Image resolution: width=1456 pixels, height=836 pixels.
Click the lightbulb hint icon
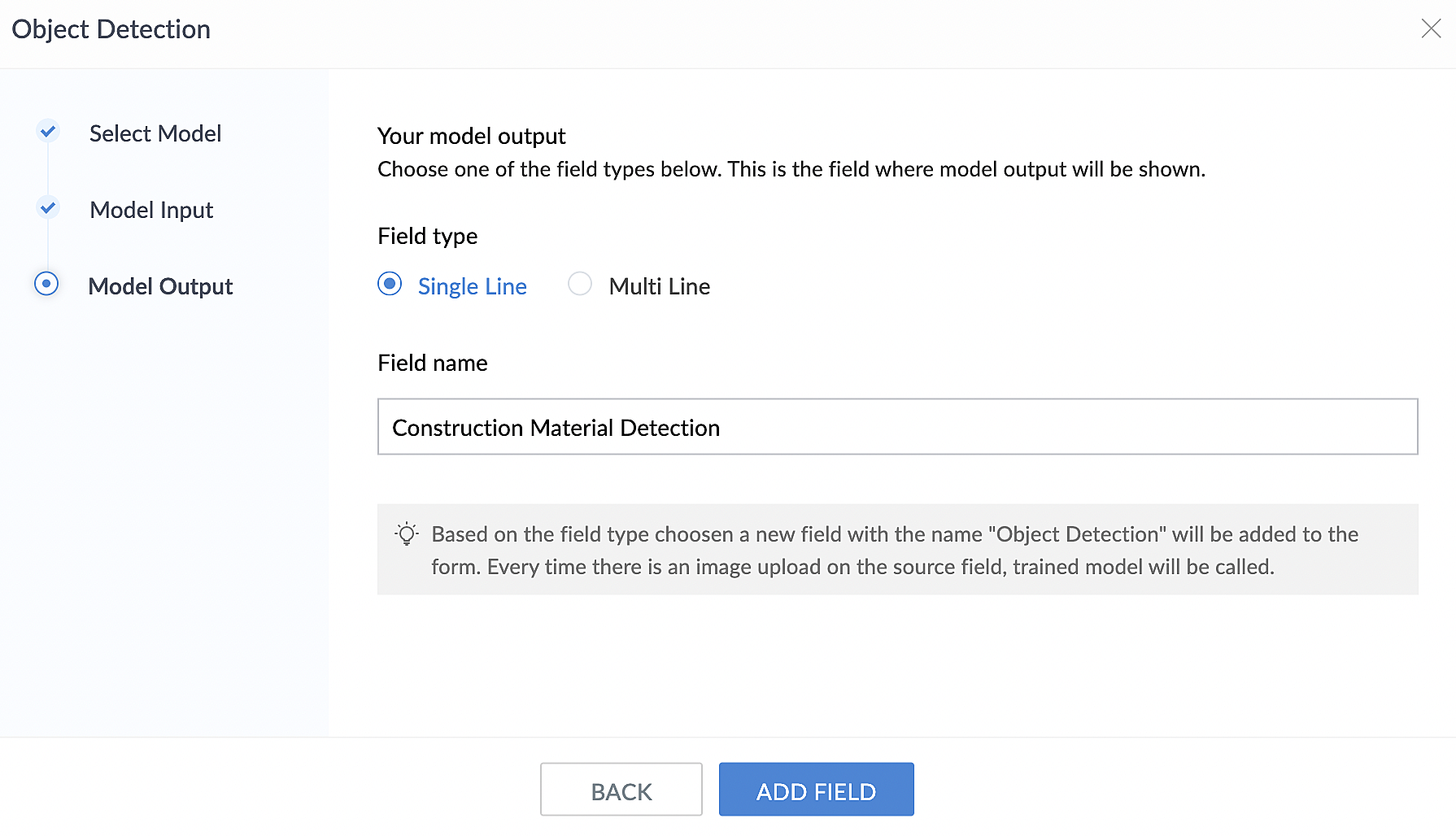coord(406,534)
